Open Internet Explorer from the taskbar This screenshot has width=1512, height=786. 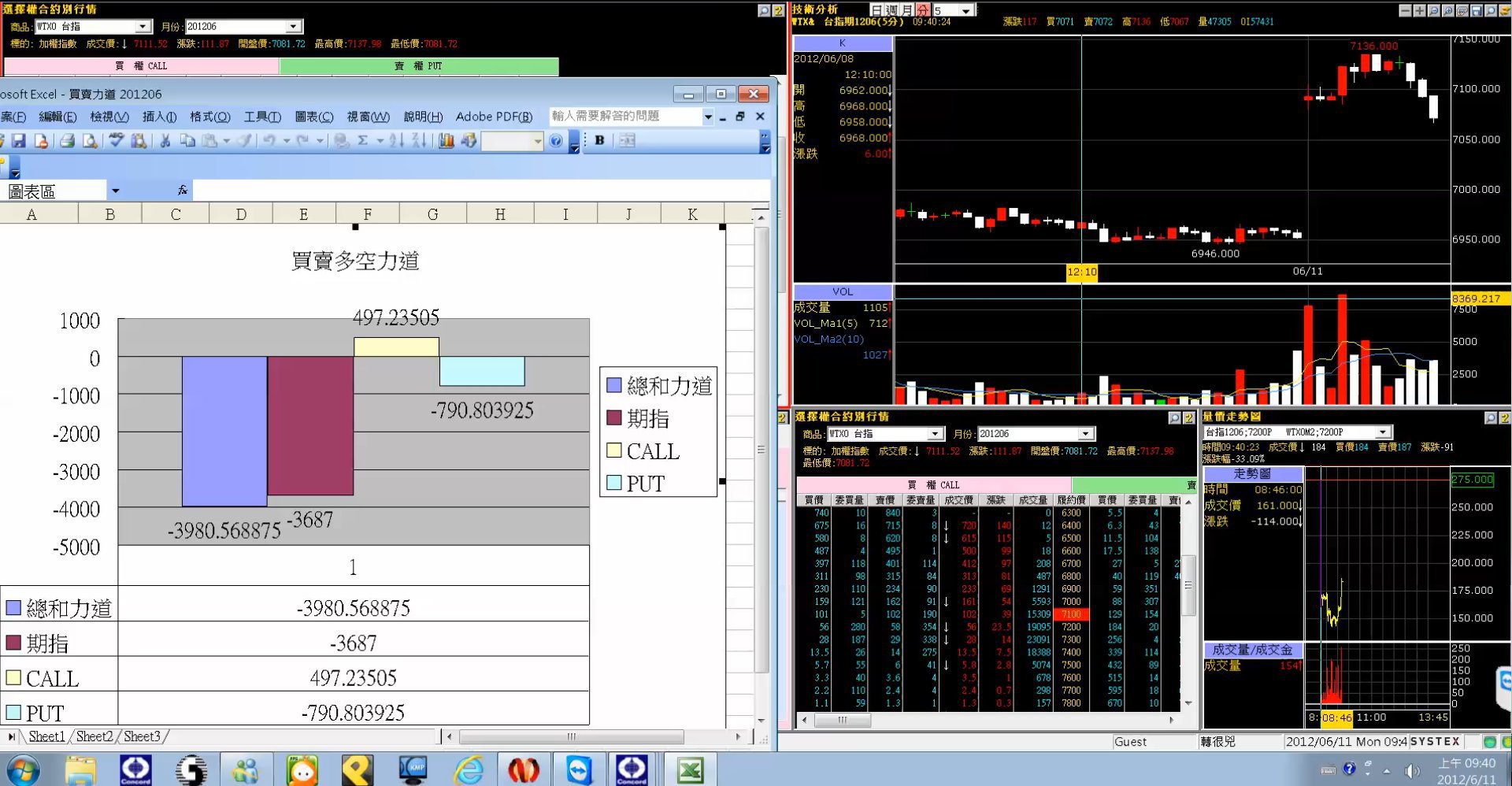[469, 769]
